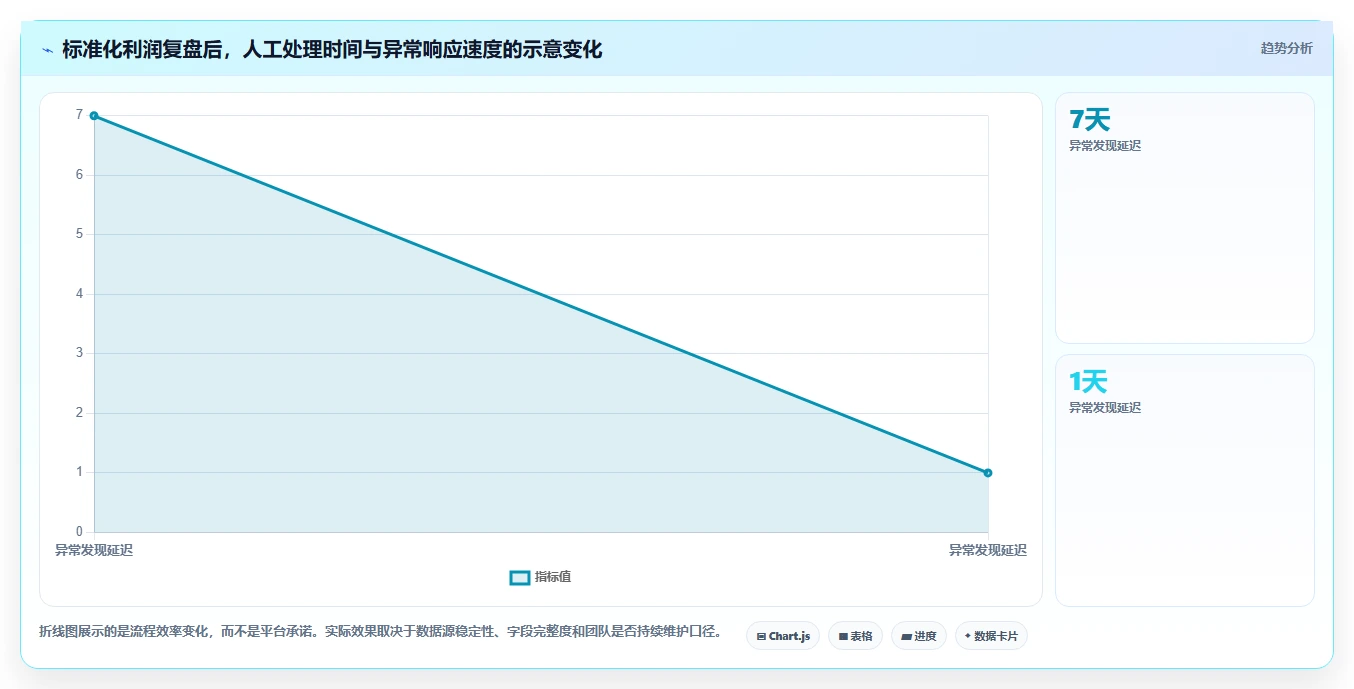Click 异常发现延迟 label under 1天
Image resolution: width=1354 pixels, height=689 pixels.
tap(1105, 408)
